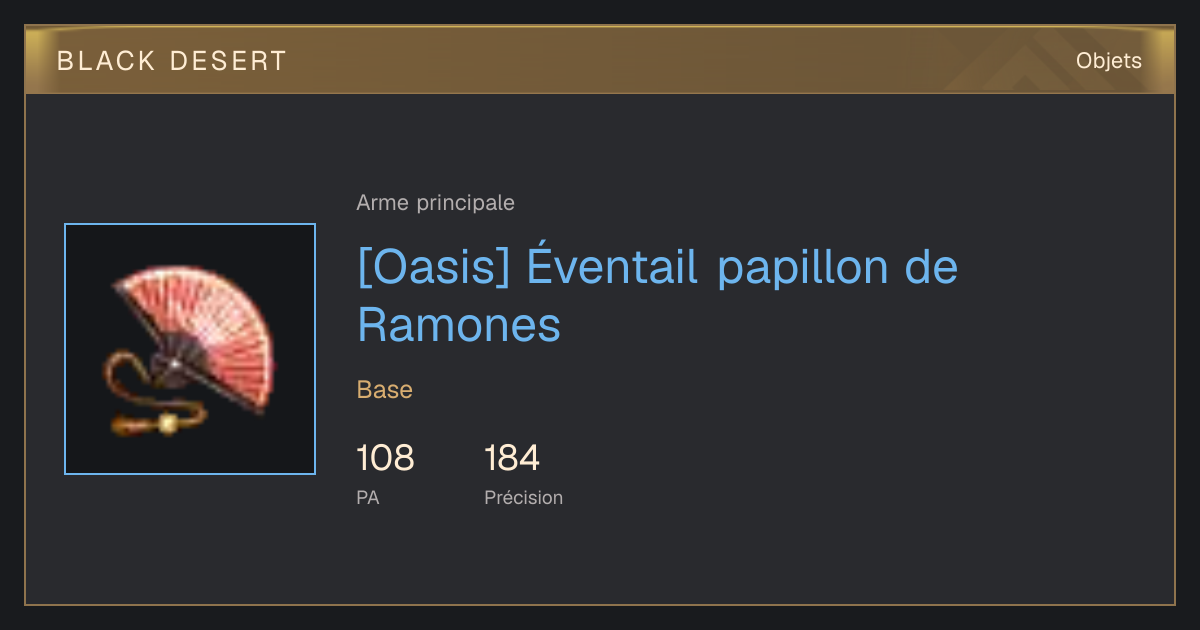Click the word DESERT in the header
This screenshot has width=1200, height=630.
click(228, 61)
